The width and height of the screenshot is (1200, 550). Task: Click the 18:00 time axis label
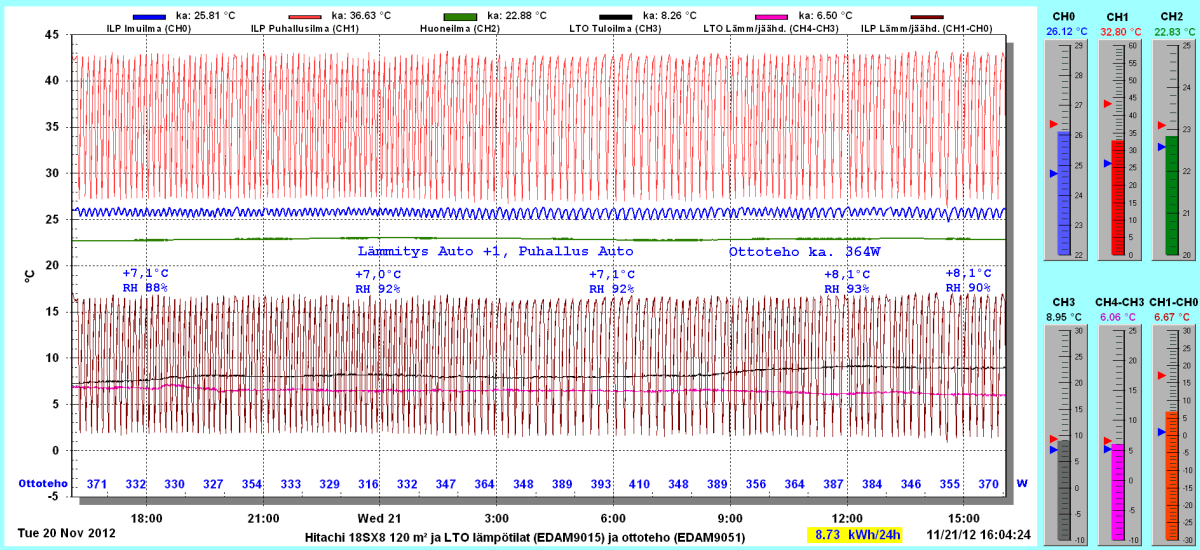click(x=147, y=518)
